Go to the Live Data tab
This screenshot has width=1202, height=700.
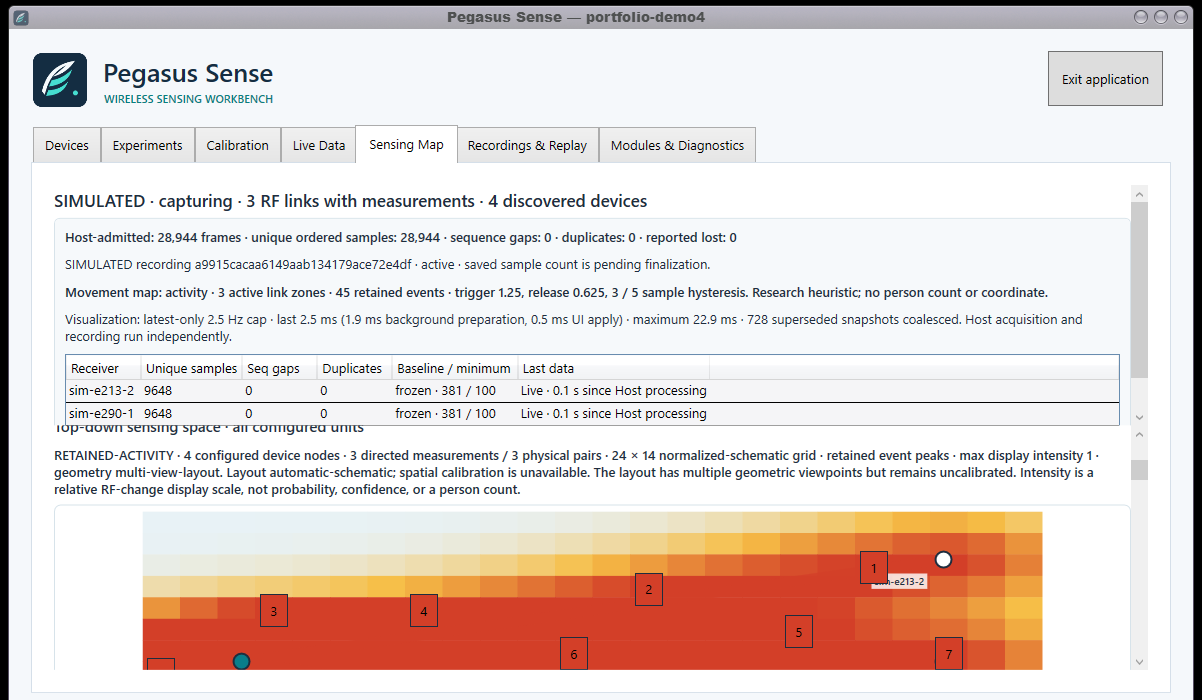click(x=318, y=145)
